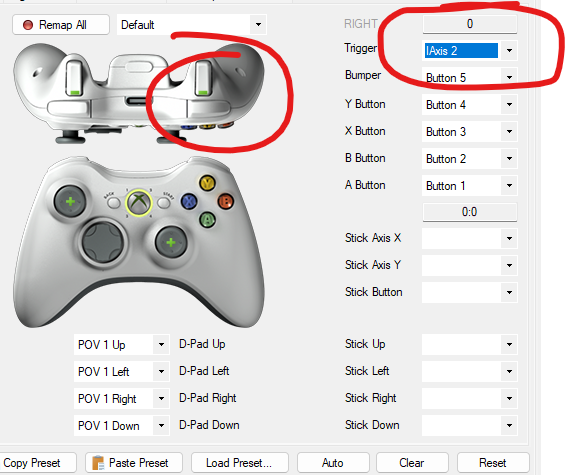Image resolution: width=568 pixels, height=475 pixels.
Task: Open the POV 1 Up D-Pad dropdown
Action: pos(161,345)
